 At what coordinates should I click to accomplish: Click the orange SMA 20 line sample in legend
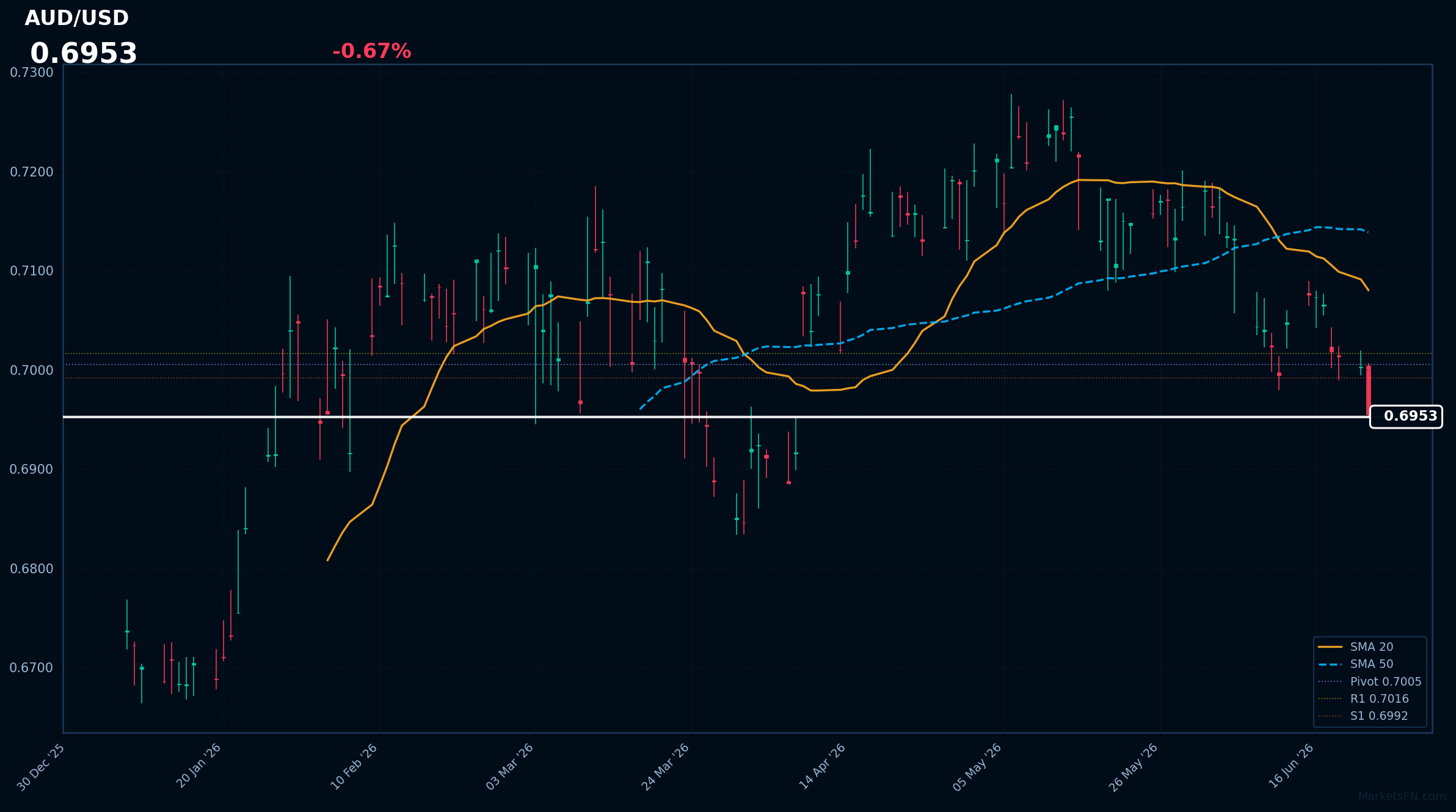[1330, 647]
